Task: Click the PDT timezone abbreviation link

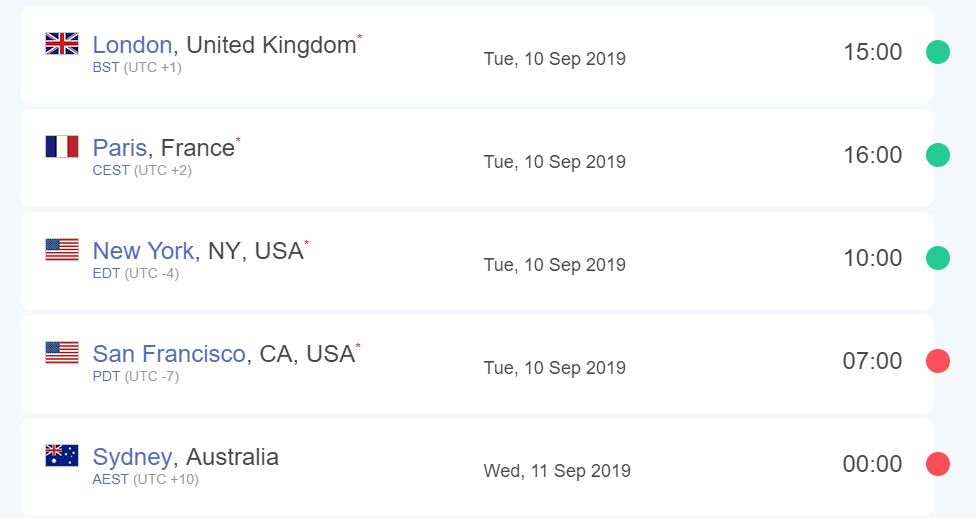Action: point(106,377)
